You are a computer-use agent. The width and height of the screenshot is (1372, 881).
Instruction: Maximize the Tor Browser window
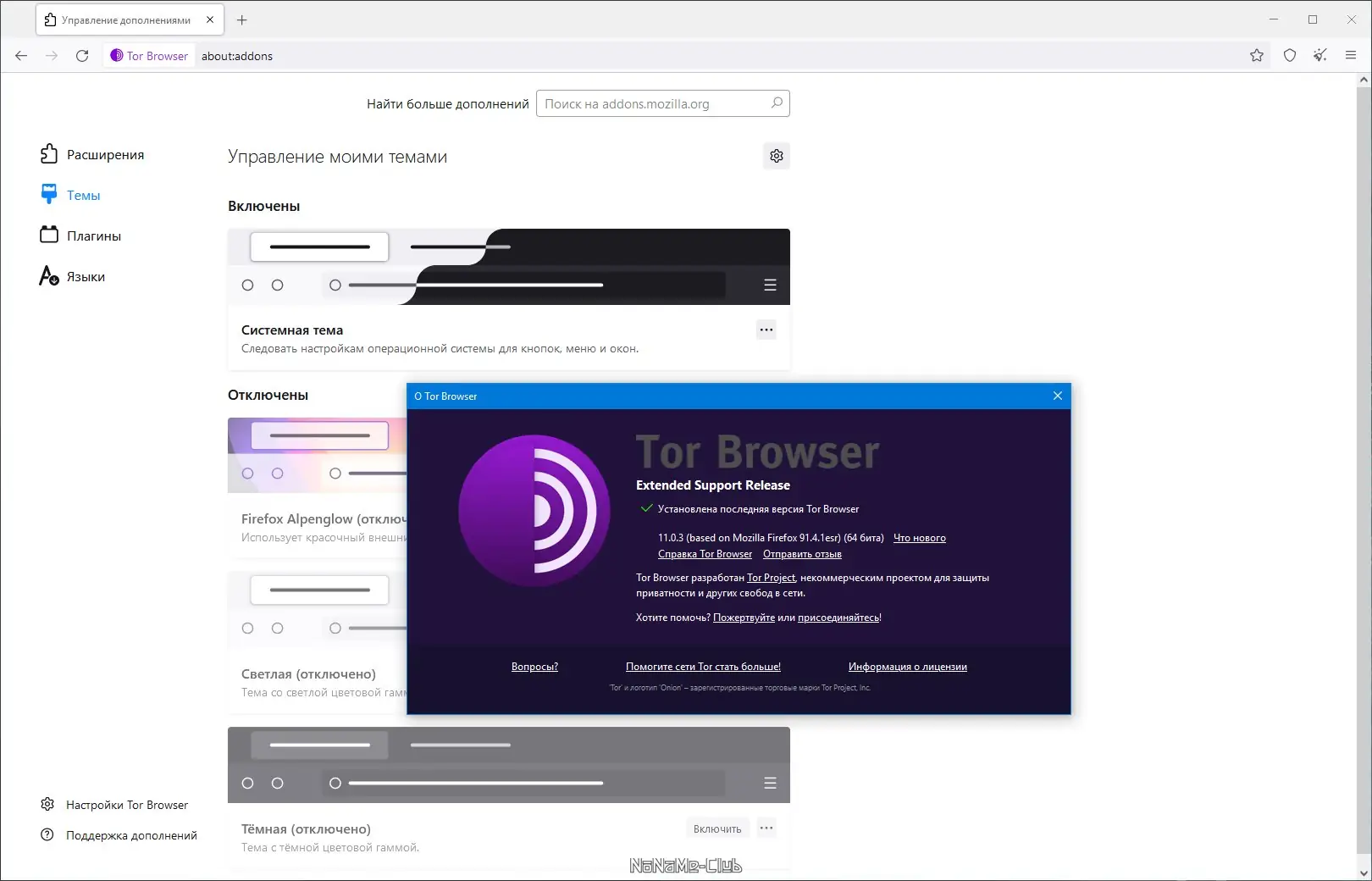(x=1313, y=19)
